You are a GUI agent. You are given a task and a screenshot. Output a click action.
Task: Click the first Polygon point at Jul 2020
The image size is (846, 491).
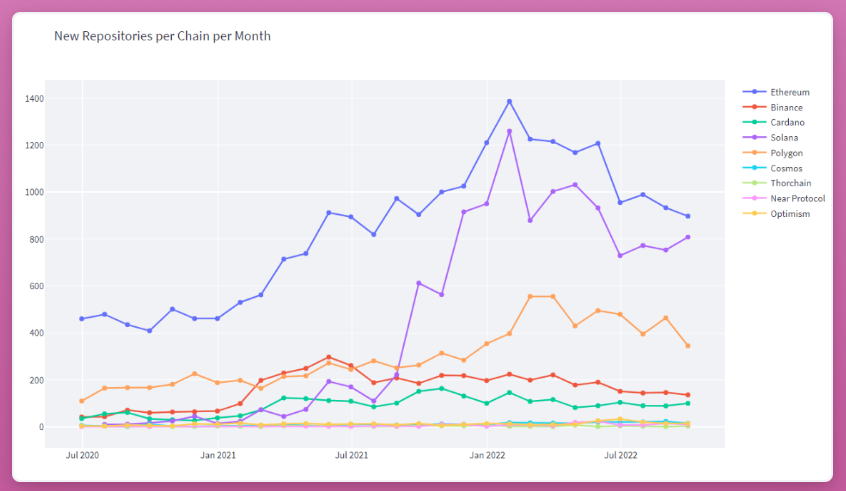82,401
